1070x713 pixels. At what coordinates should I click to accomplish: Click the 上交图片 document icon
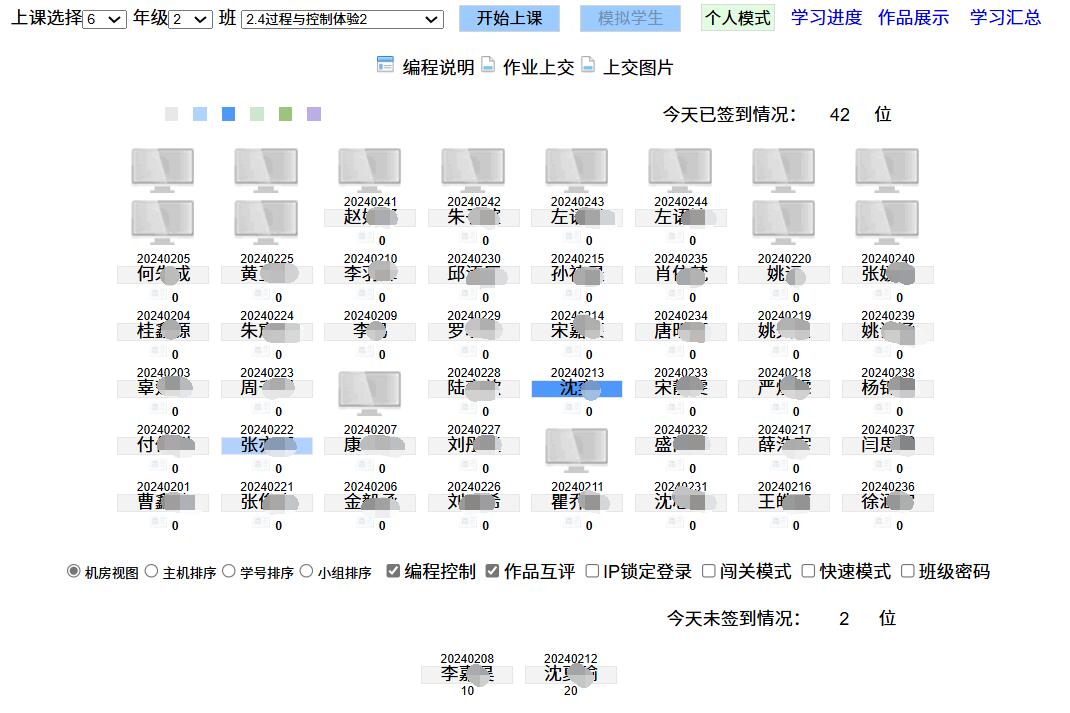[x=588, y=65]
